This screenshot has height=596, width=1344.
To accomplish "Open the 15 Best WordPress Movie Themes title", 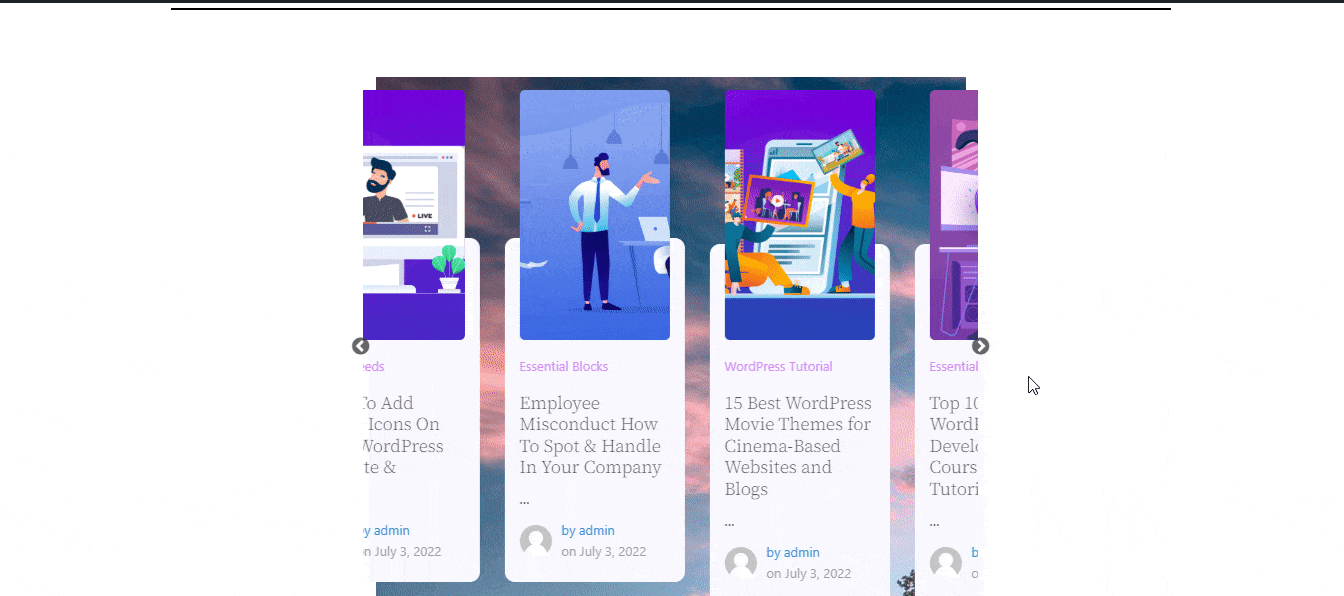I will (x=798, y=446).
